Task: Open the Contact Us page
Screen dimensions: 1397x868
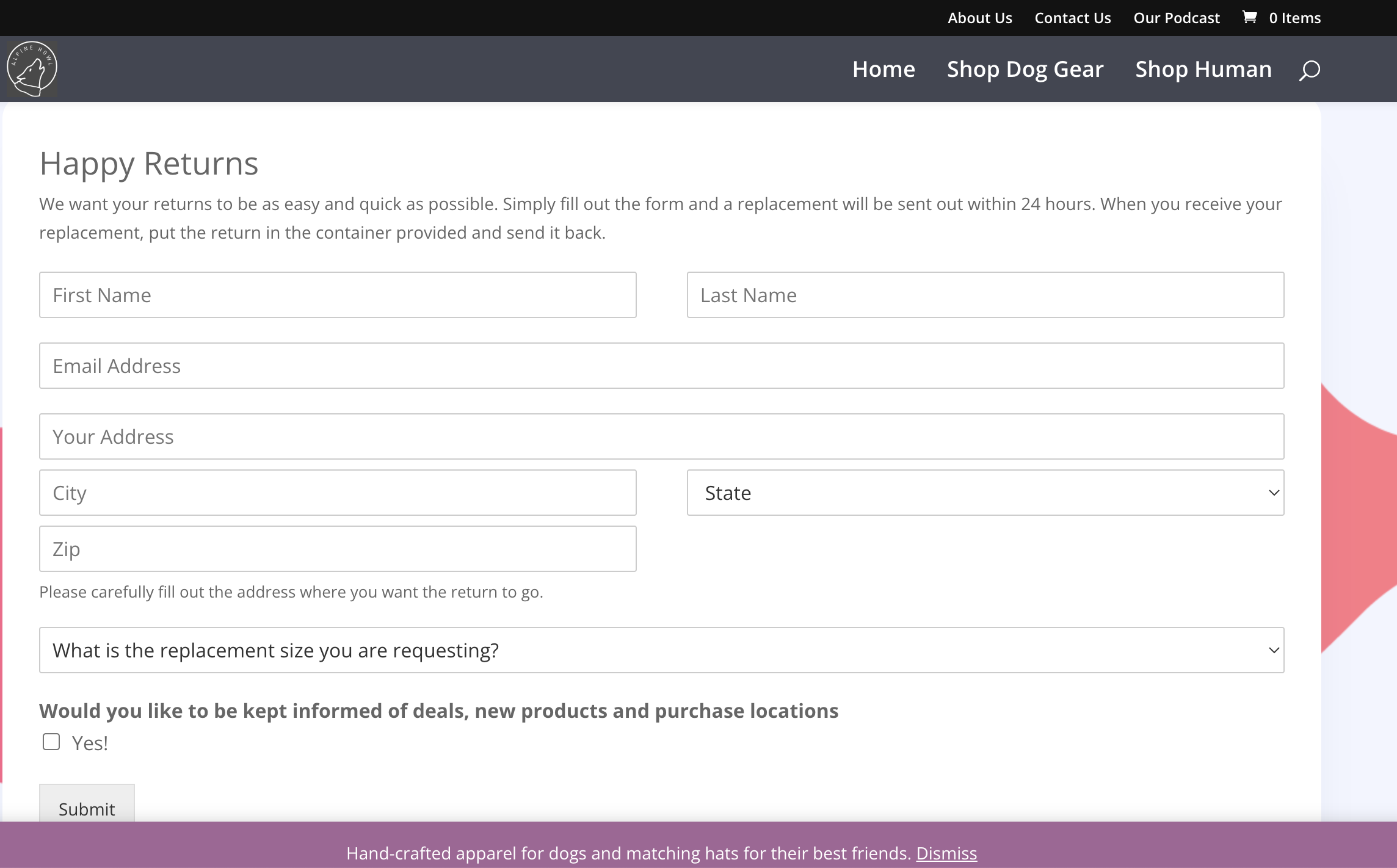Action: point(1072,17)
